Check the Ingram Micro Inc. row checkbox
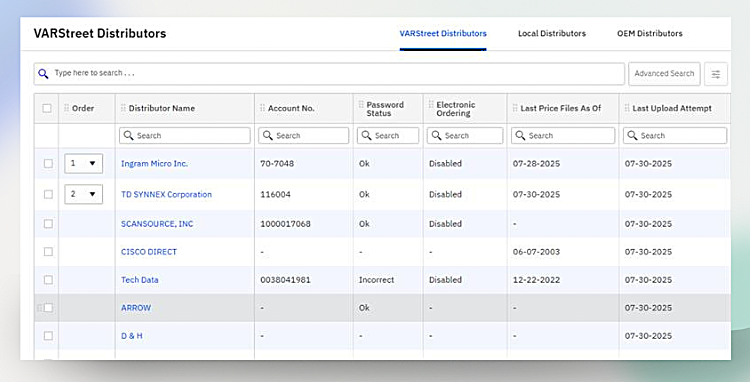The width and height of the screenshot is (750, 382). [48, 164]
